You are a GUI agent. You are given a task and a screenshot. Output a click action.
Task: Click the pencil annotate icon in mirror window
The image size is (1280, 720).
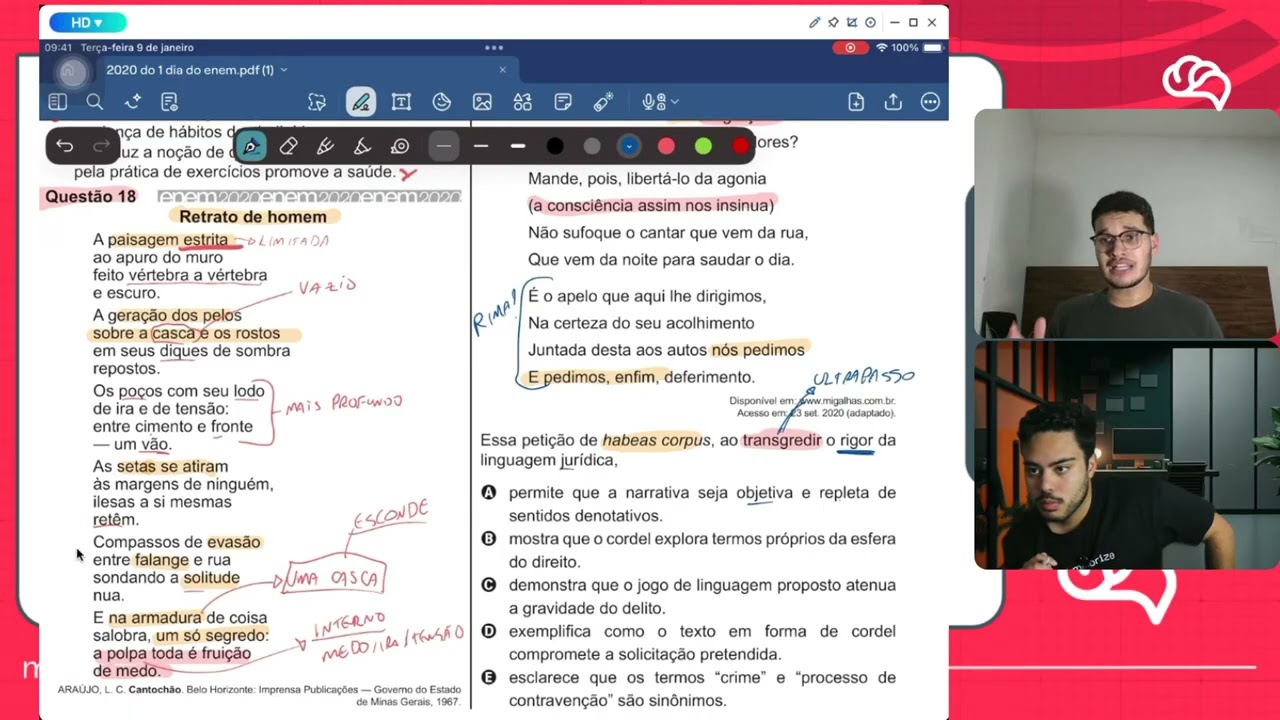tap(814, 22)
